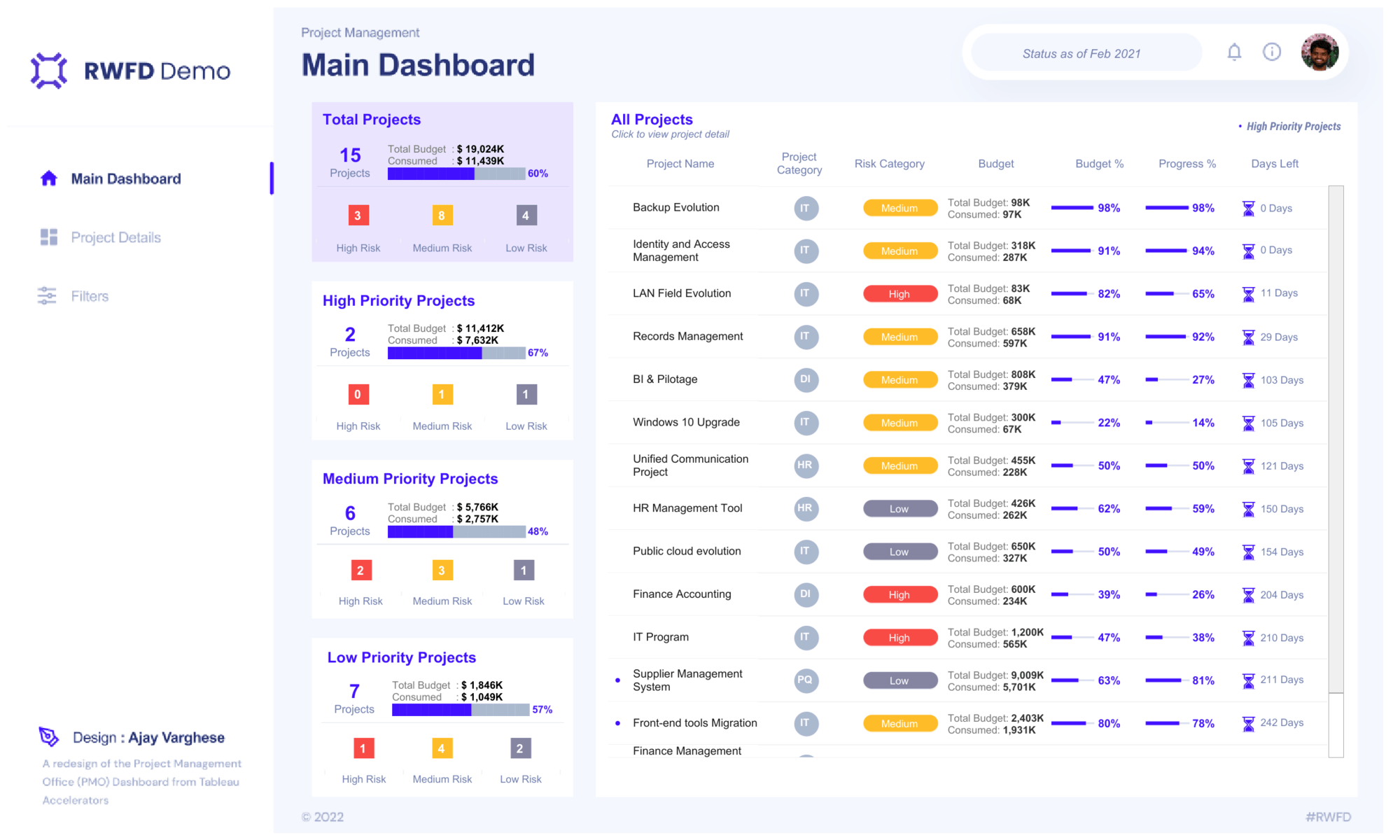
Task: Open the Project Details panel icon
Action: (x=48, y=237)
